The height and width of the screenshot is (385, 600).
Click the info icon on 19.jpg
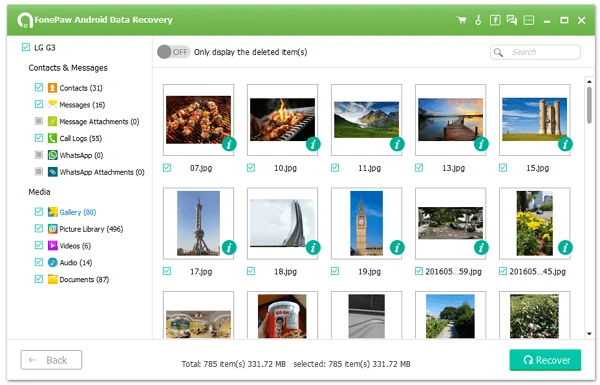pyautogui.click(x=397, y=248)
